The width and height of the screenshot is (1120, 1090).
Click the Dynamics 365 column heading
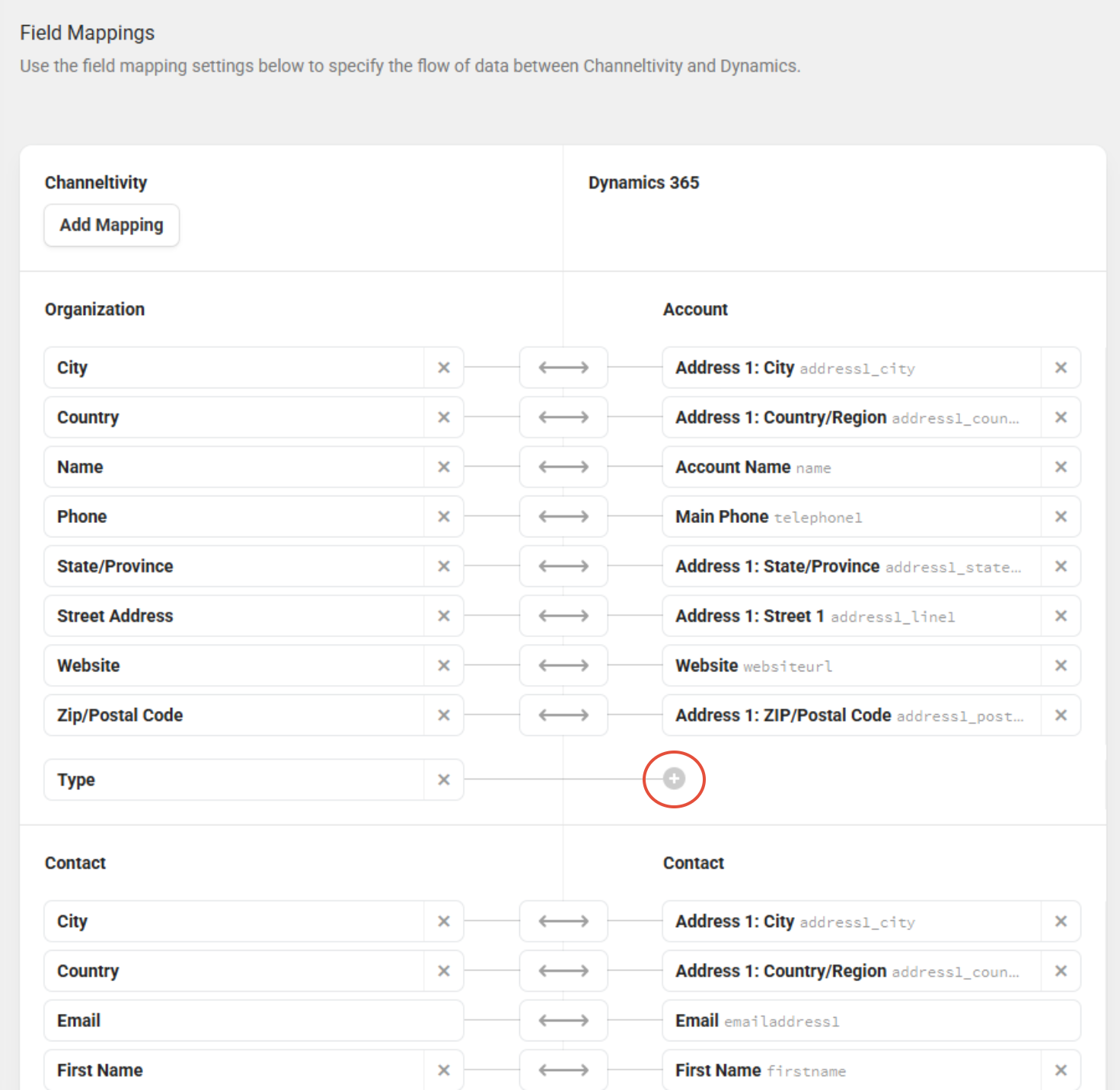coord(643,183)
